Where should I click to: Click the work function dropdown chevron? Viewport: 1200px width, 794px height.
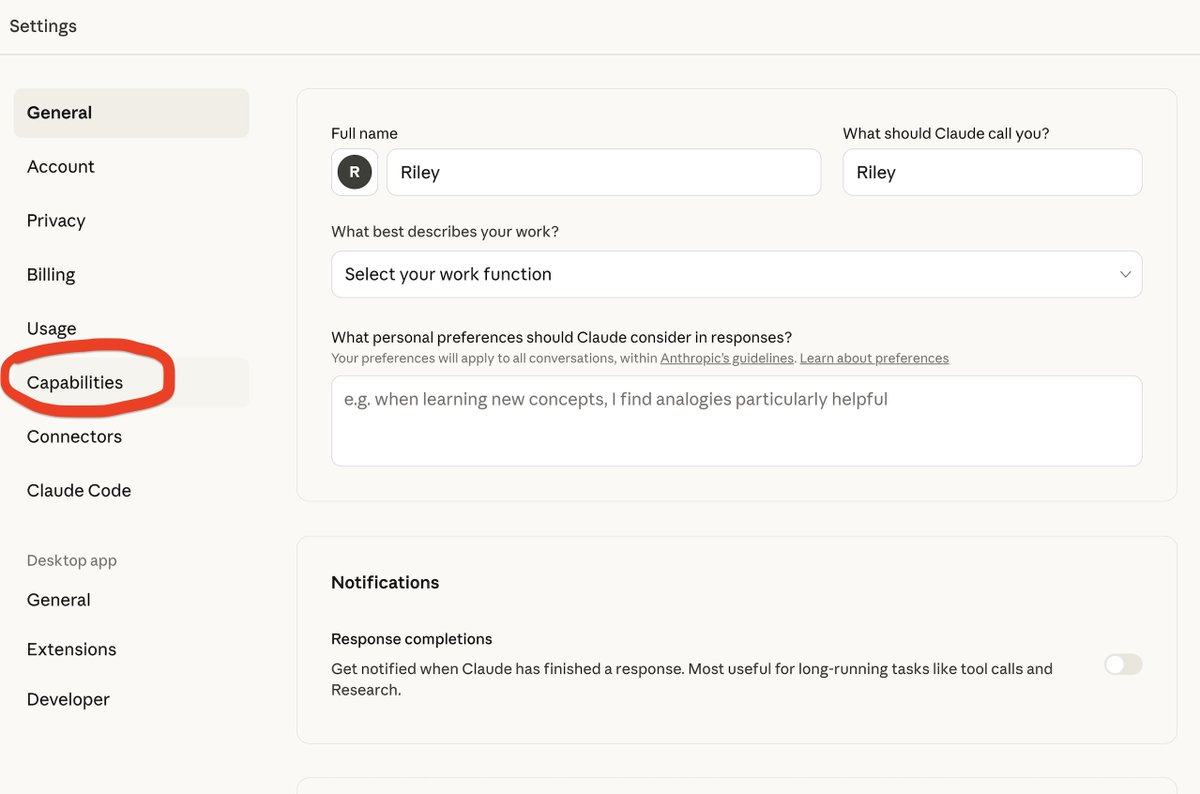click(1125, 274)
